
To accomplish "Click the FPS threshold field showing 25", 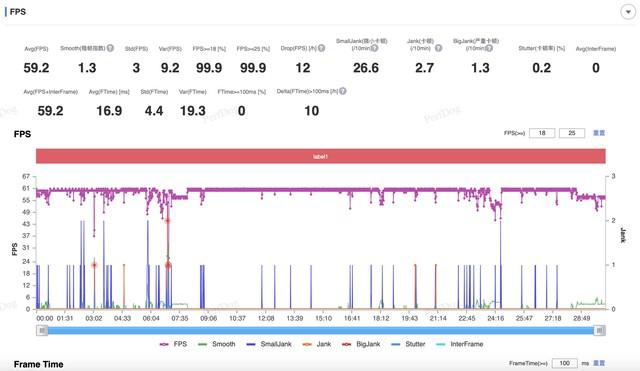I will click(x=572, y=133).
